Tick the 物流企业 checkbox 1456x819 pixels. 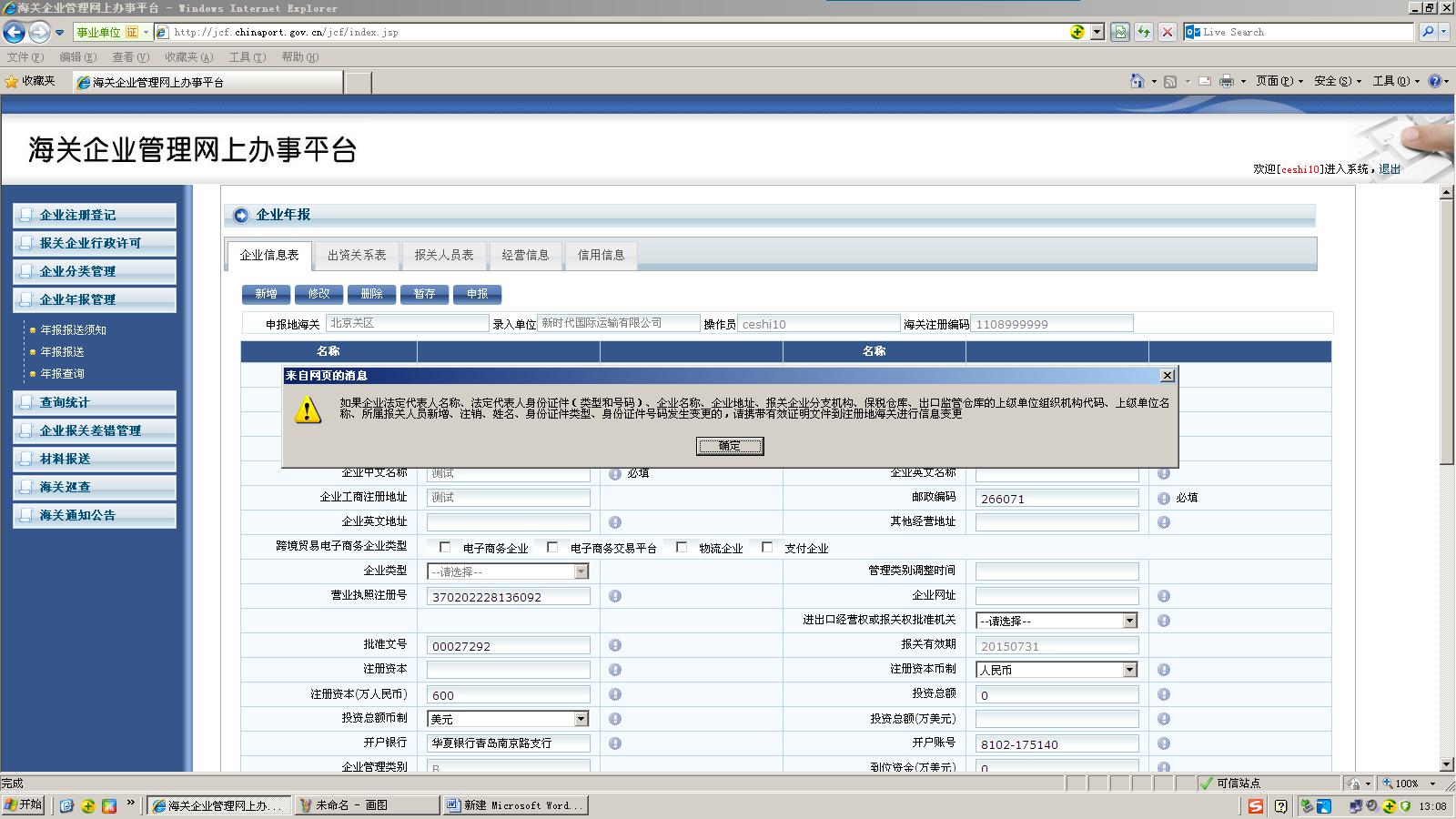click(682, 547)
